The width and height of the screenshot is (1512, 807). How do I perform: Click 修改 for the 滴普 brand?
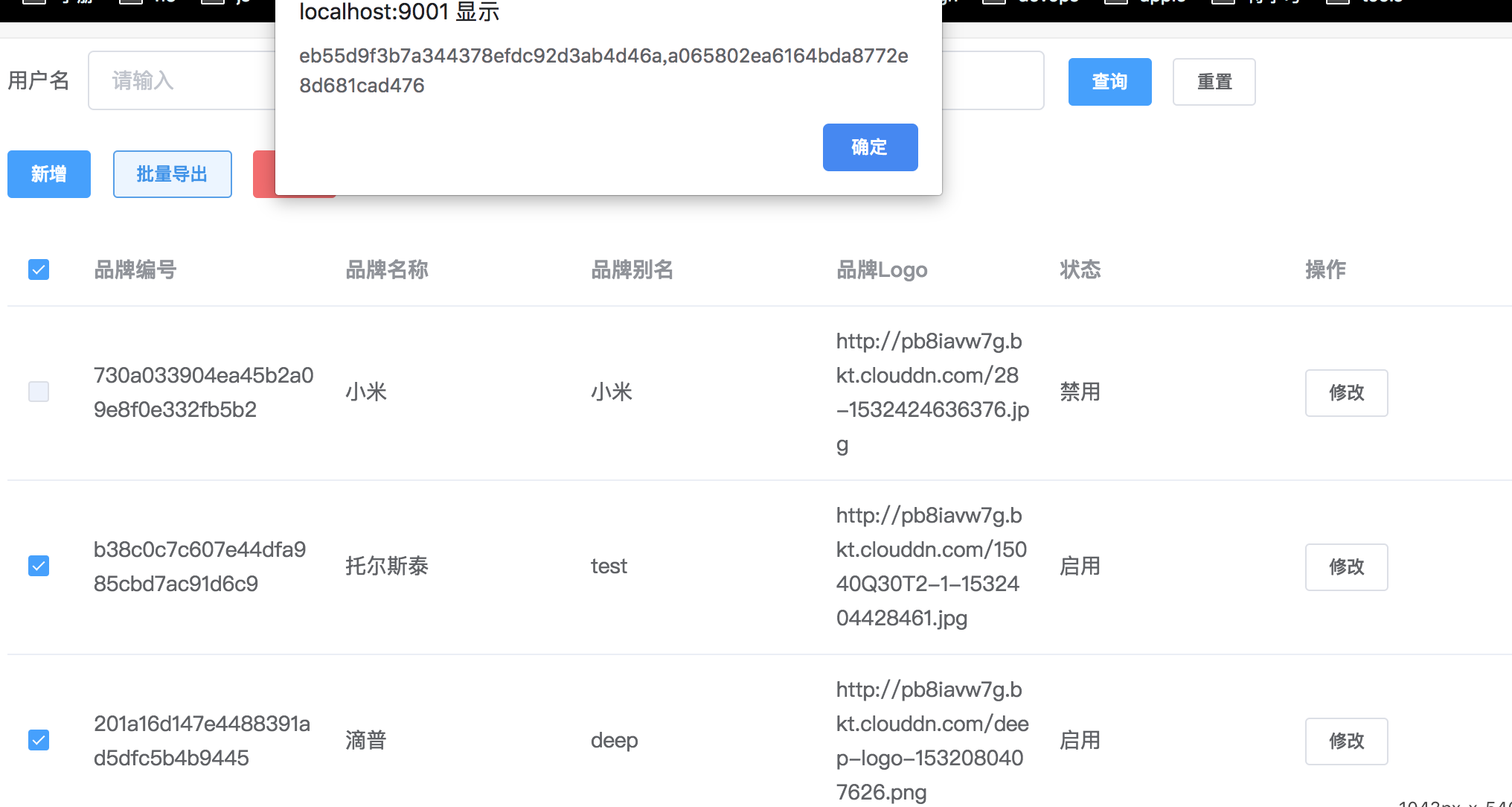coord(1346,741)
